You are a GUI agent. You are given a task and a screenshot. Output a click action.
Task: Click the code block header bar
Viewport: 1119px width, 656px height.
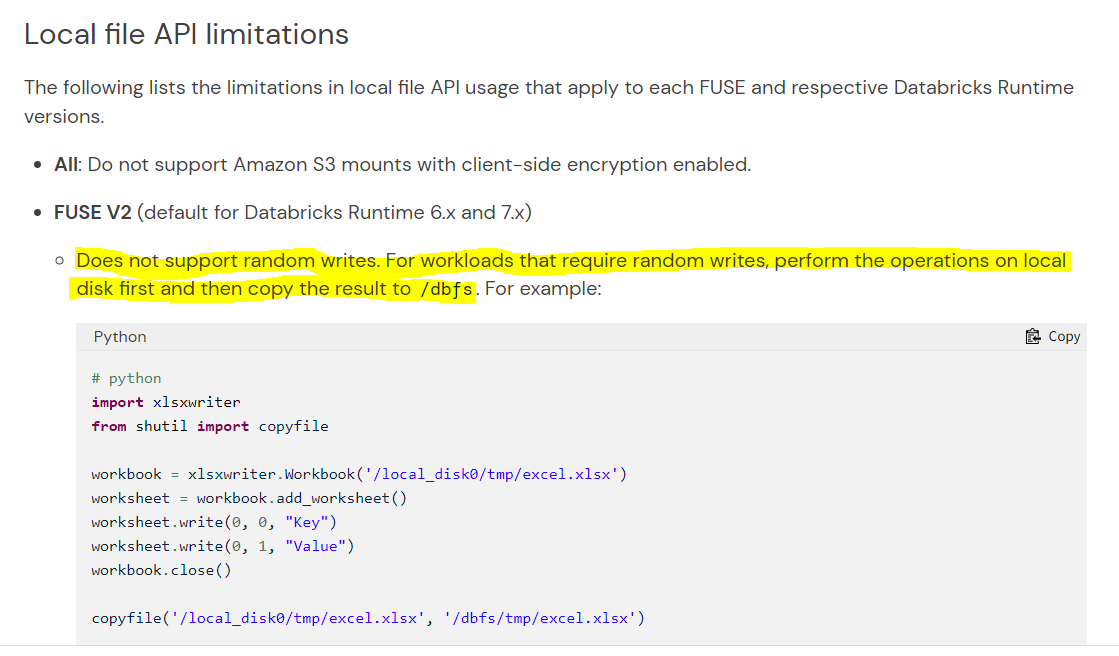[x=560, y=336]
